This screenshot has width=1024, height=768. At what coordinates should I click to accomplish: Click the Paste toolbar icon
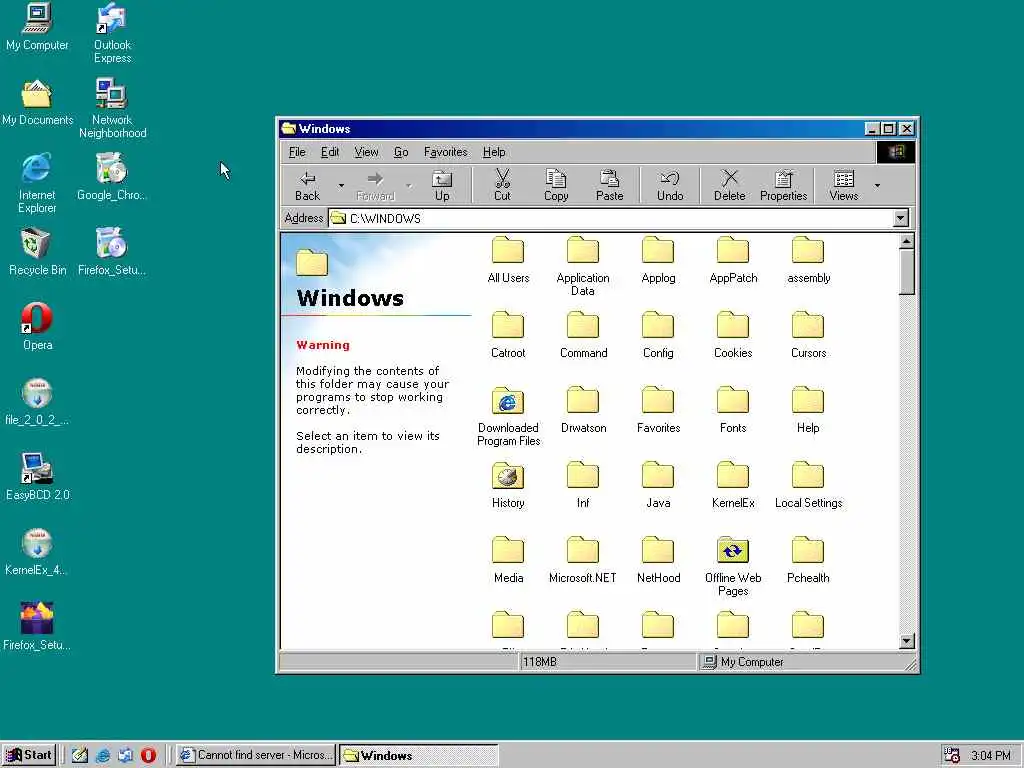point(609,185)
